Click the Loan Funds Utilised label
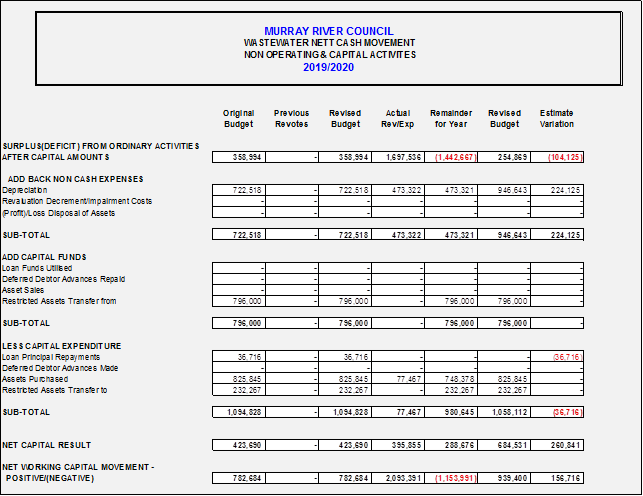Screen dimensions: 643x496 point(37,268)
